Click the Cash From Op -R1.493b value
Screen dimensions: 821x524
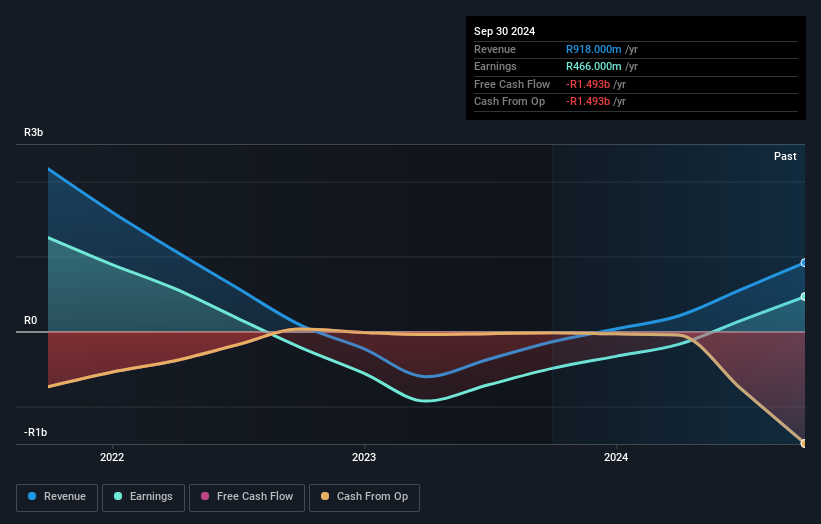click(587, 102)
